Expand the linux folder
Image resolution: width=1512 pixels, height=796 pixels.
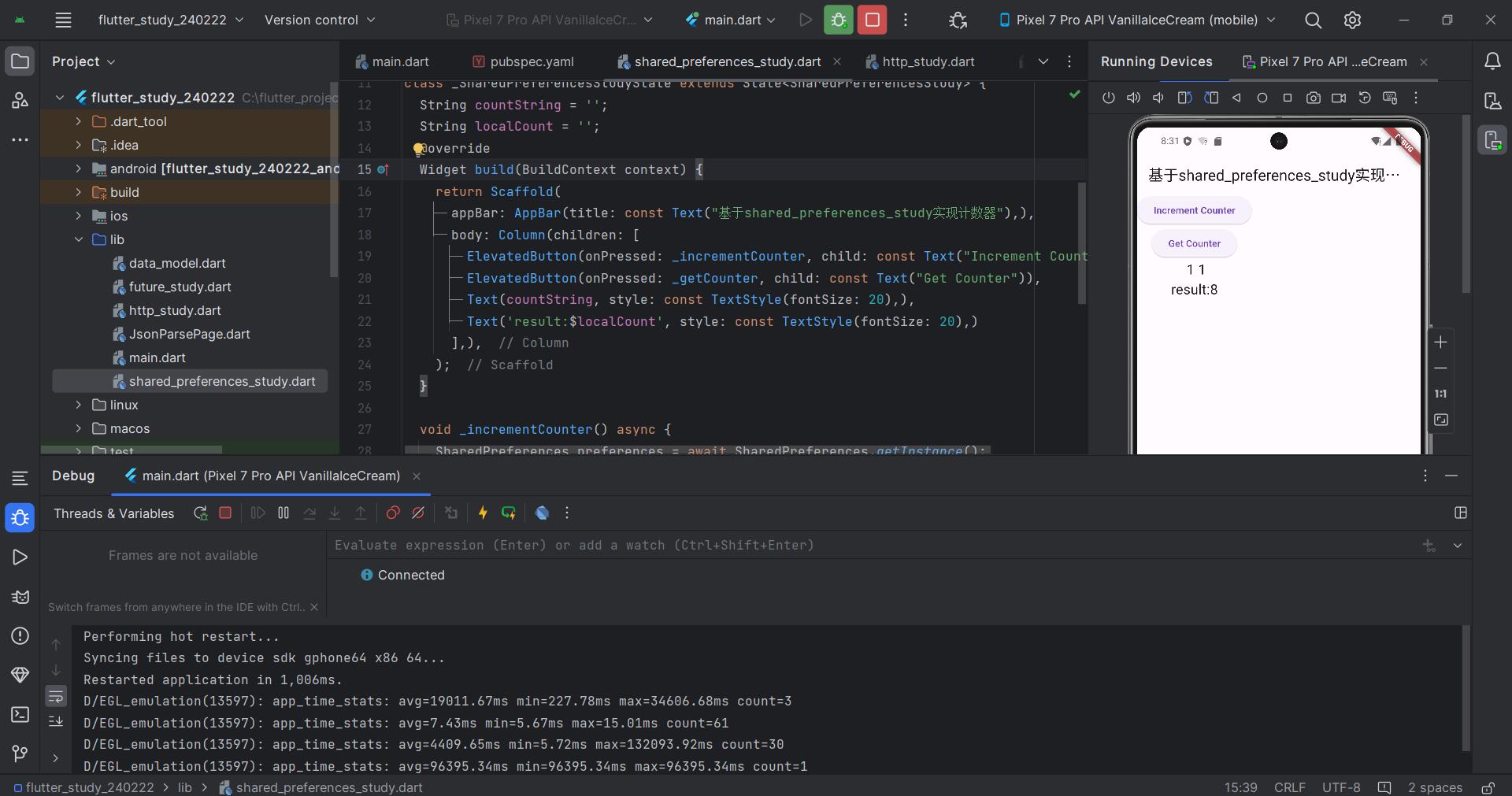click(78, 405)
